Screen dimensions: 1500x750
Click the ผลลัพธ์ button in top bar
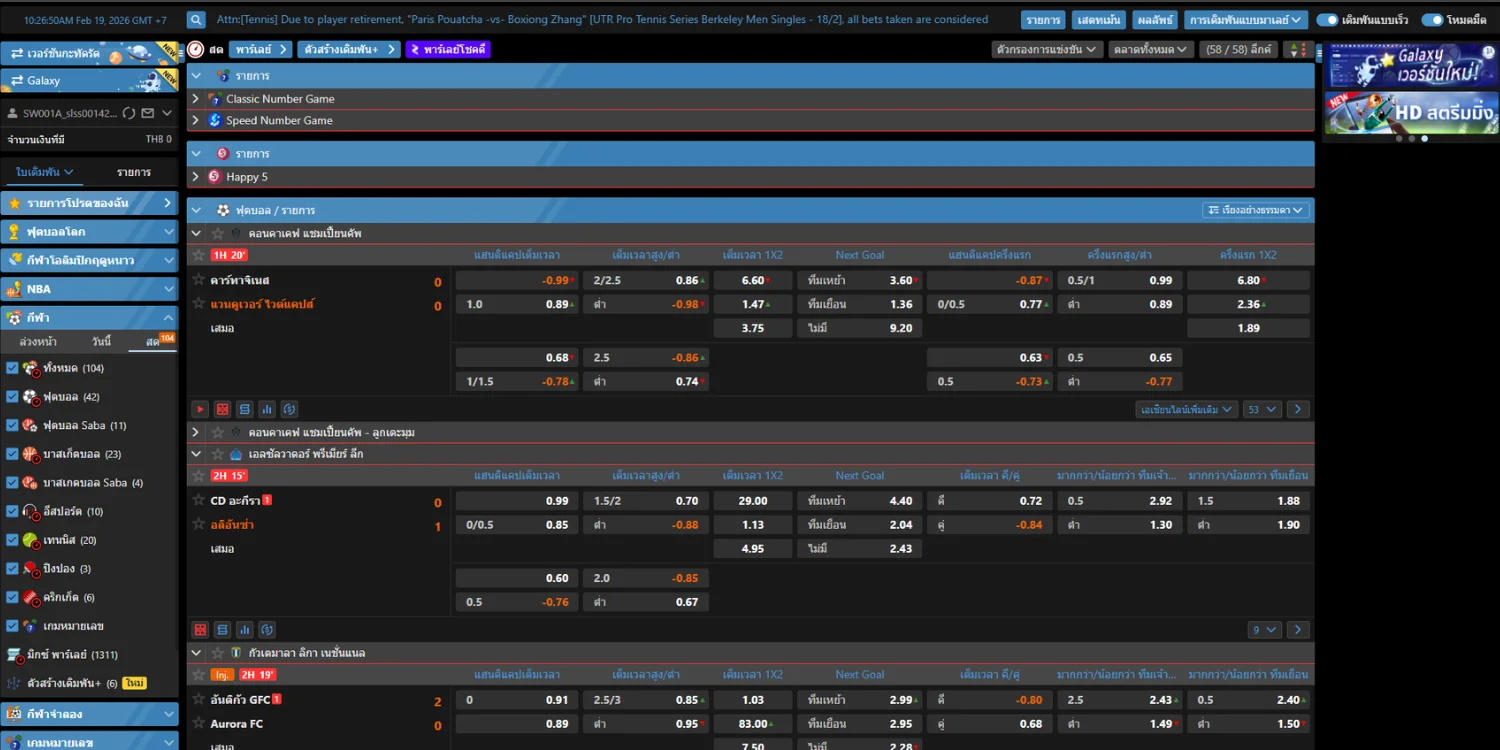click(x=1153, y=20)
